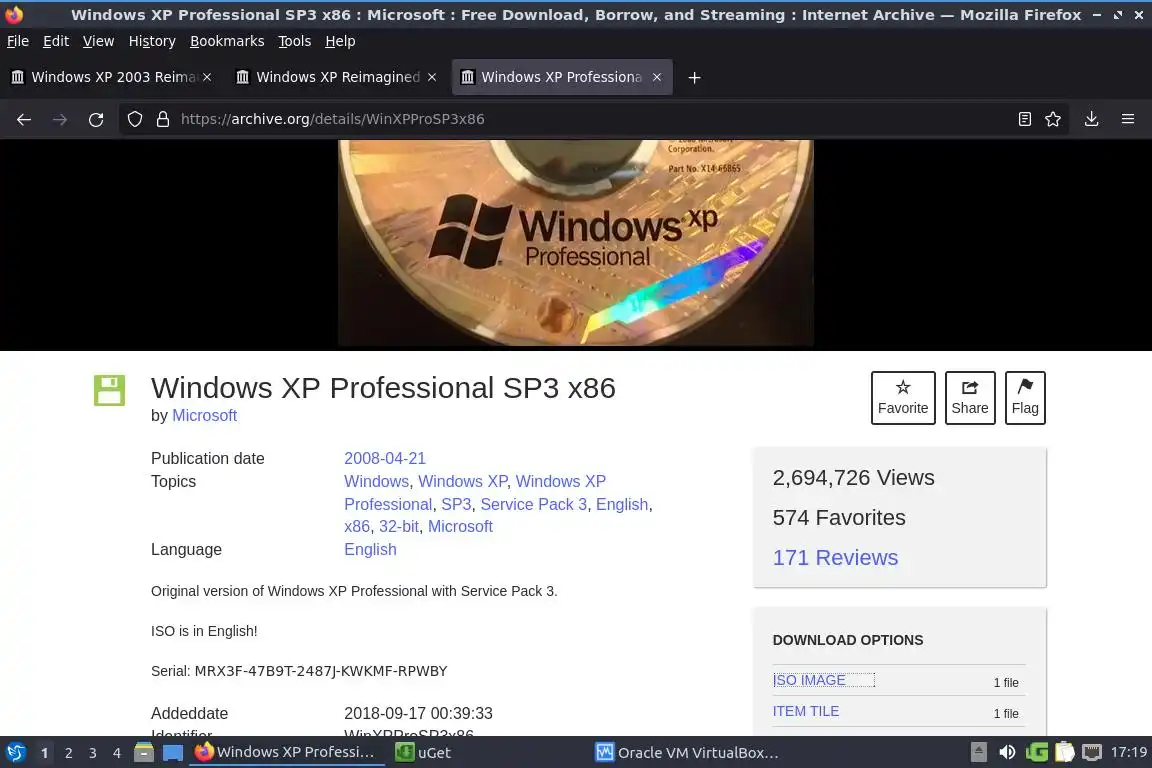
Task: Open the History menu
Action: (152, 41)
